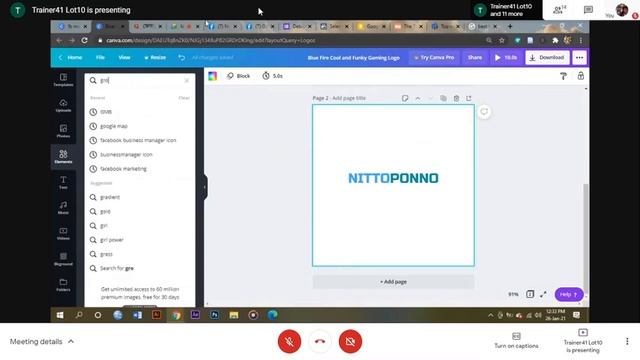Click Clear to remove recent searches
The height and width of the screenshot is (360, 640).
pyautogui.click(x=184, y=98)
